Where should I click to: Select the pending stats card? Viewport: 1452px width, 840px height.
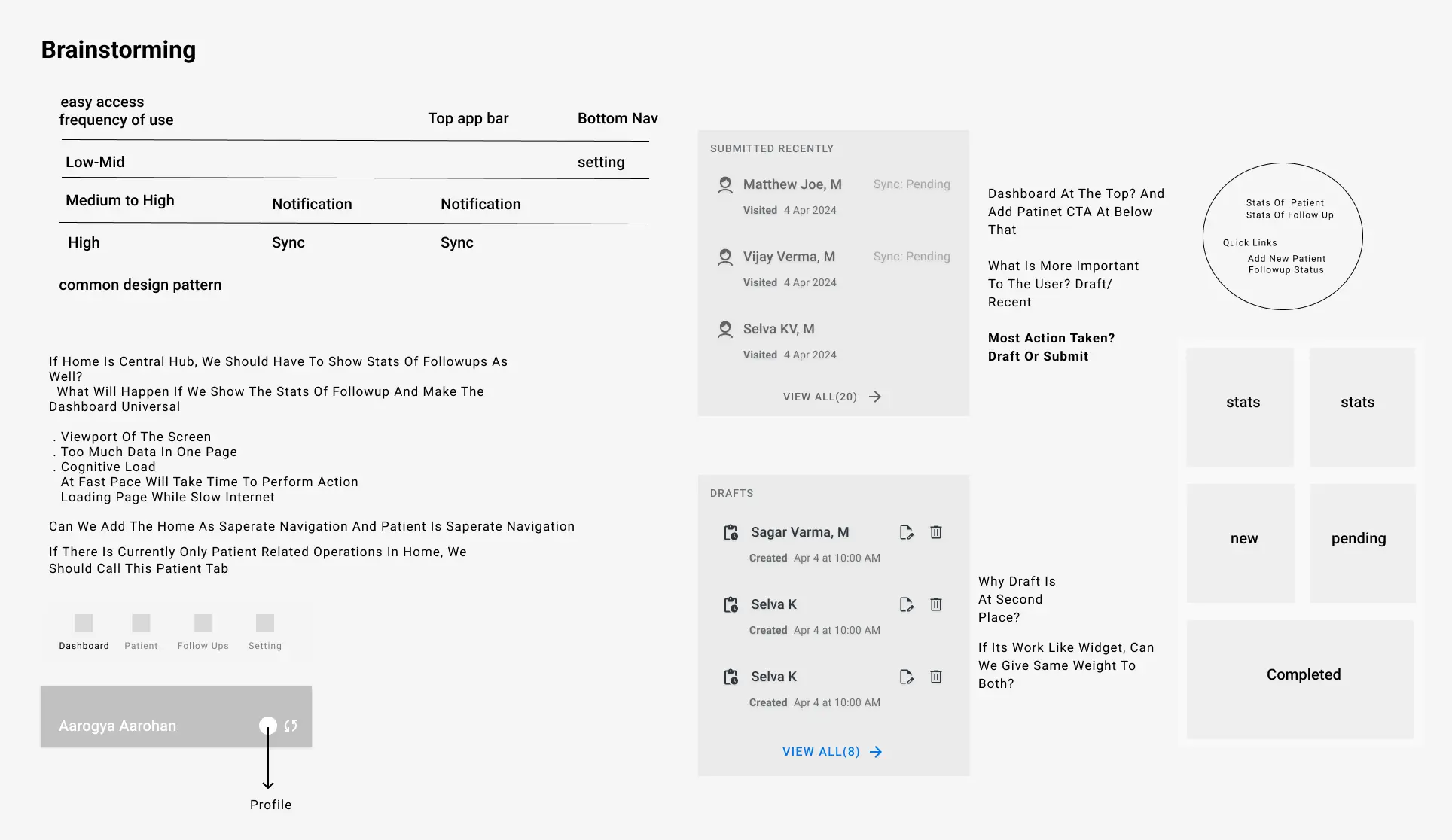coord(1359,539)
